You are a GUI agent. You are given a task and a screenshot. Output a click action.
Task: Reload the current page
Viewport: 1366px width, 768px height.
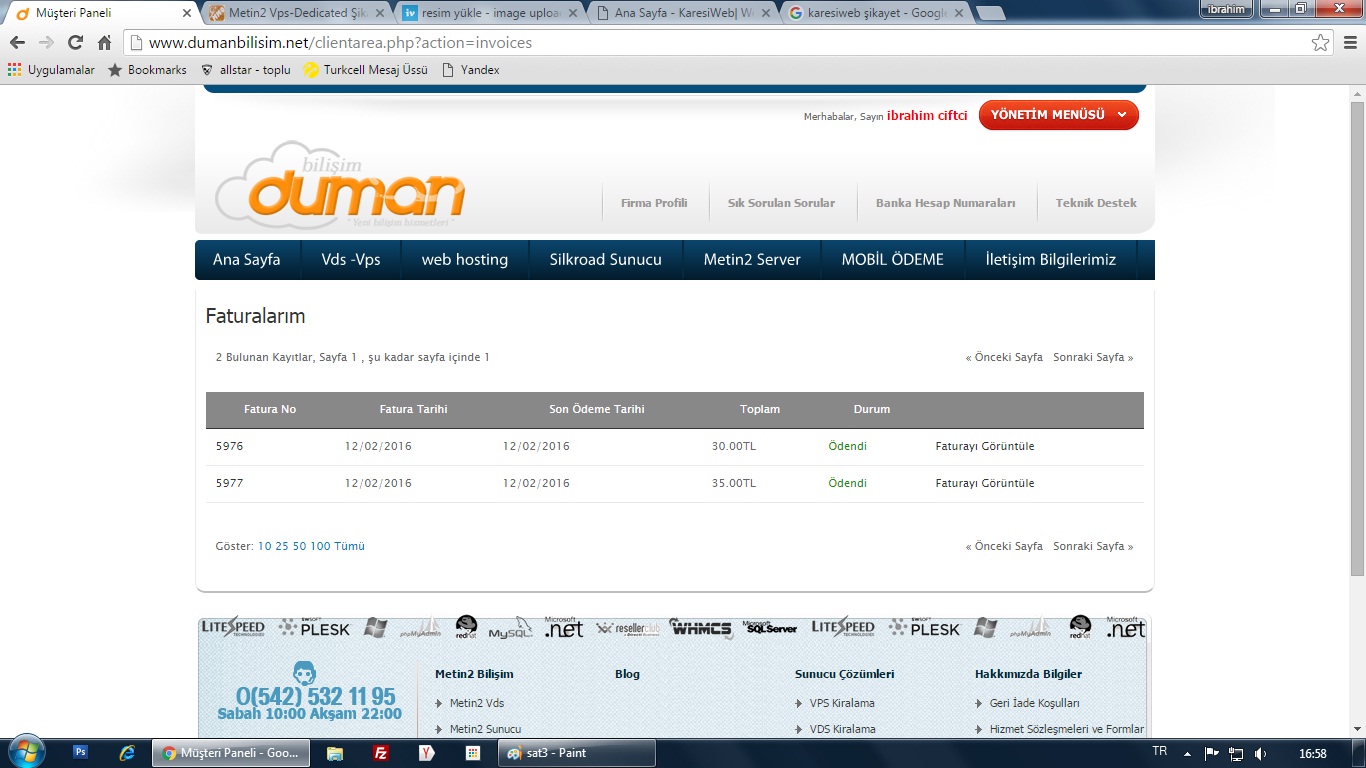75,43
